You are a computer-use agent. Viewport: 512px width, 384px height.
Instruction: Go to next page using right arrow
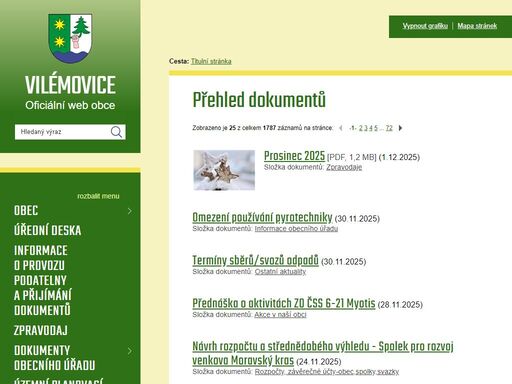[400, 128]
